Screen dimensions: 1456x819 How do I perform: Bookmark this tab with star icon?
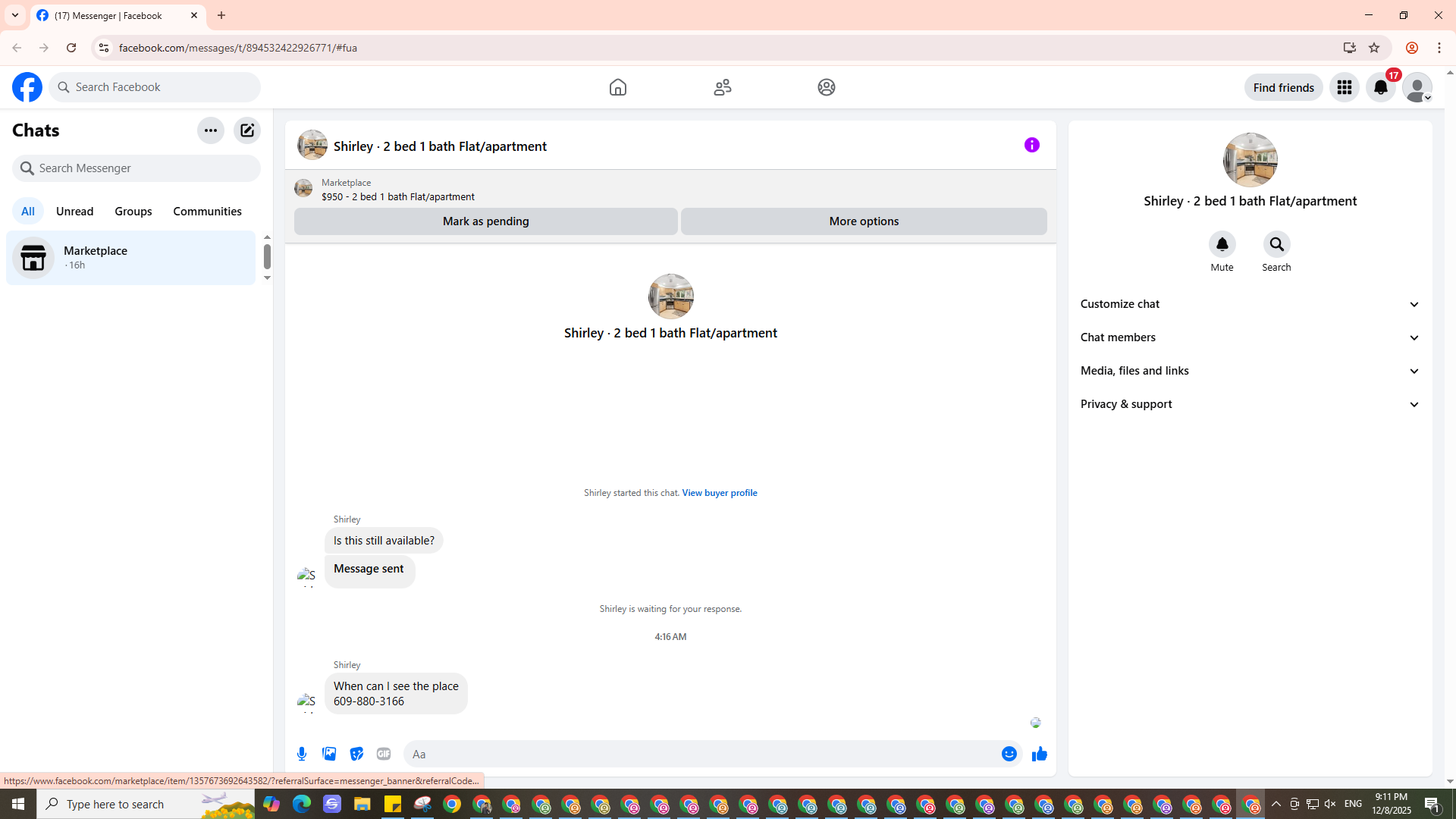(x=1374, y=48)
